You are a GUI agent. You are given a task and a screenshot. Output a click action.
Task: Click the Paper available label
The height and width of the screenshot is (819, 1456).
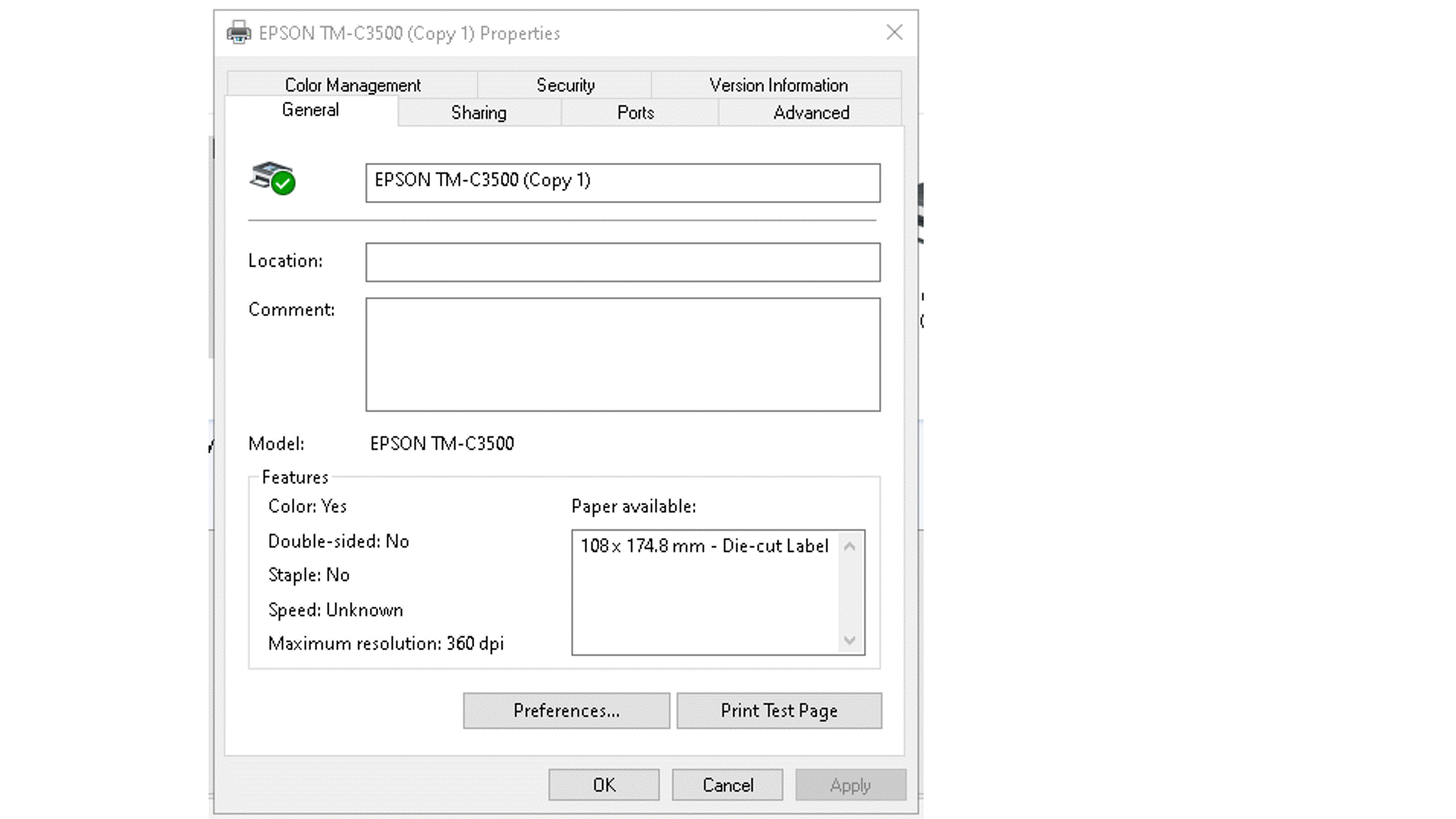click(x=634, y=506)
